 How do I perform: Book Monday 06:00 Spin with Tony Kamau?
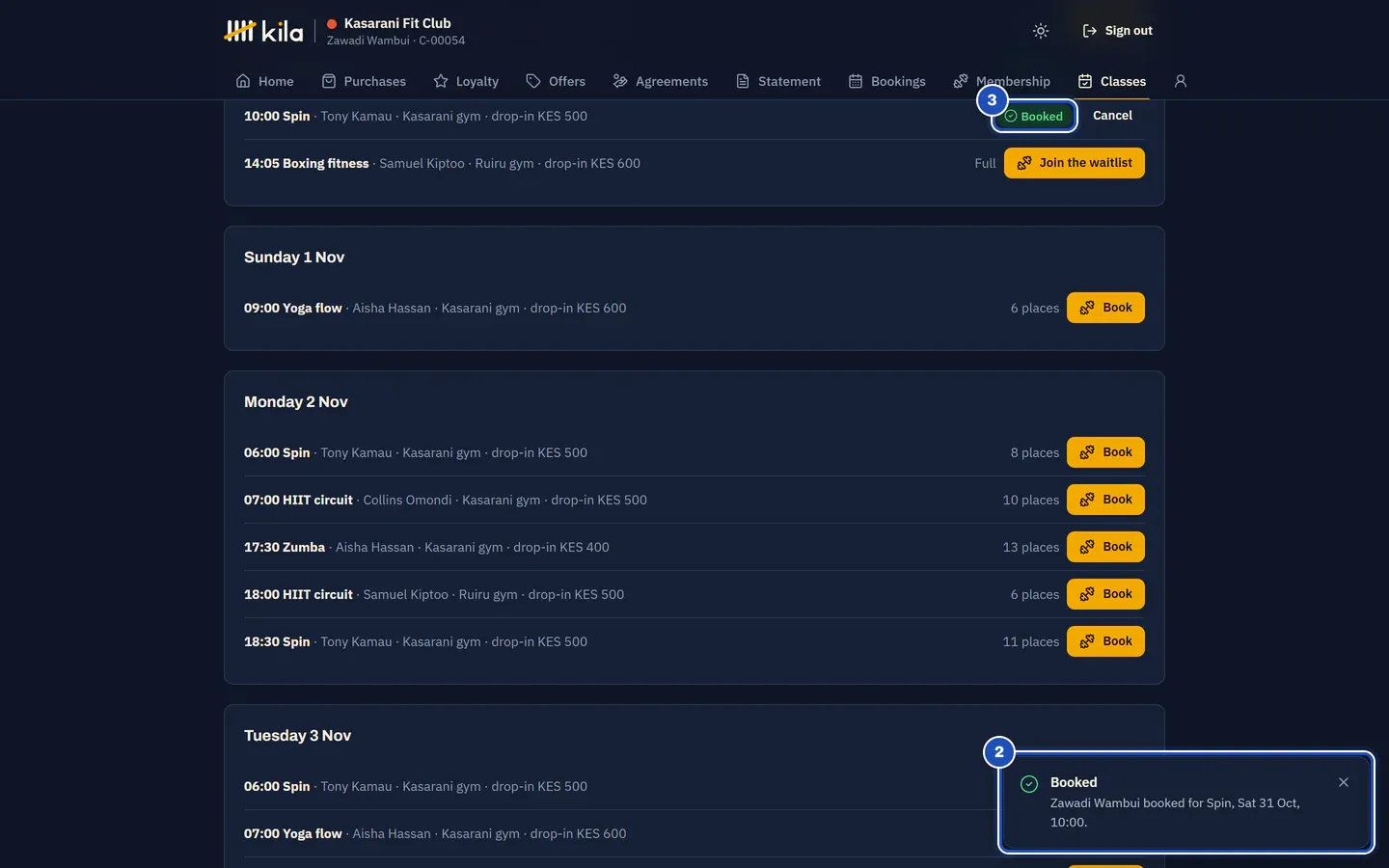[1105, 452]
